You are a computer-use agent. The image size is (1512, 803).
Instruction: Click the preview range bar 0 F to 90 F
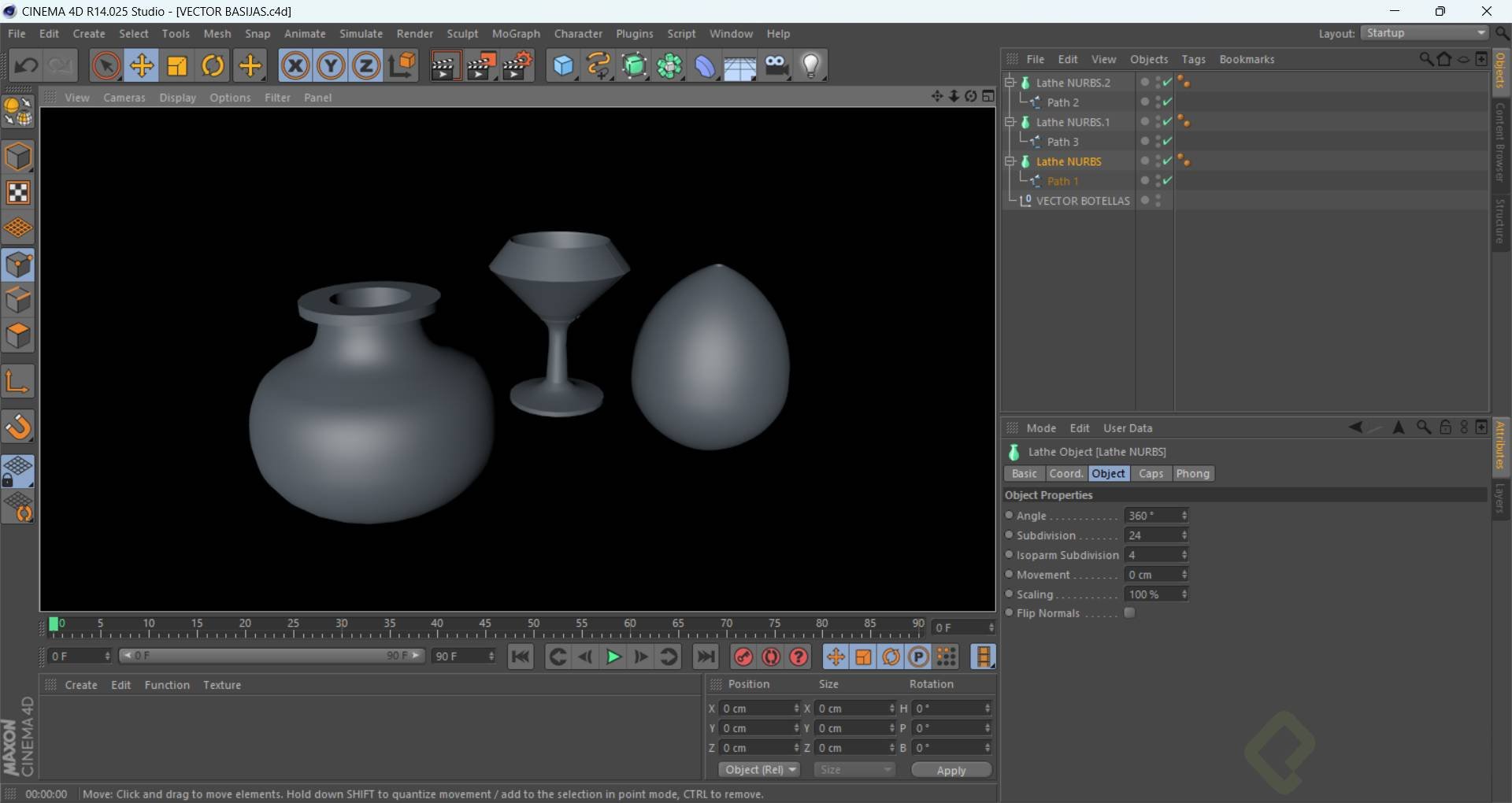[x=272, y=656]
